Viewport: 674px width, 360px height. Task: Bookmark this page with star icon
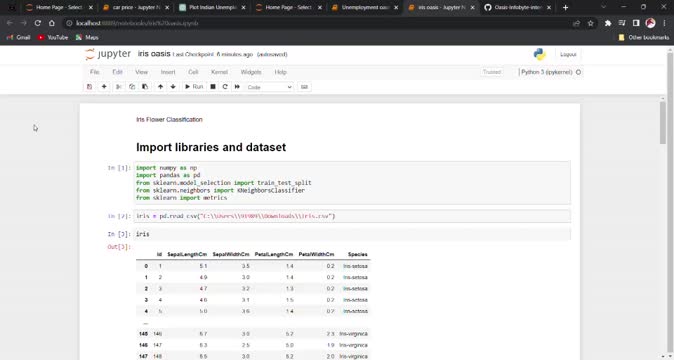[591, 23]
